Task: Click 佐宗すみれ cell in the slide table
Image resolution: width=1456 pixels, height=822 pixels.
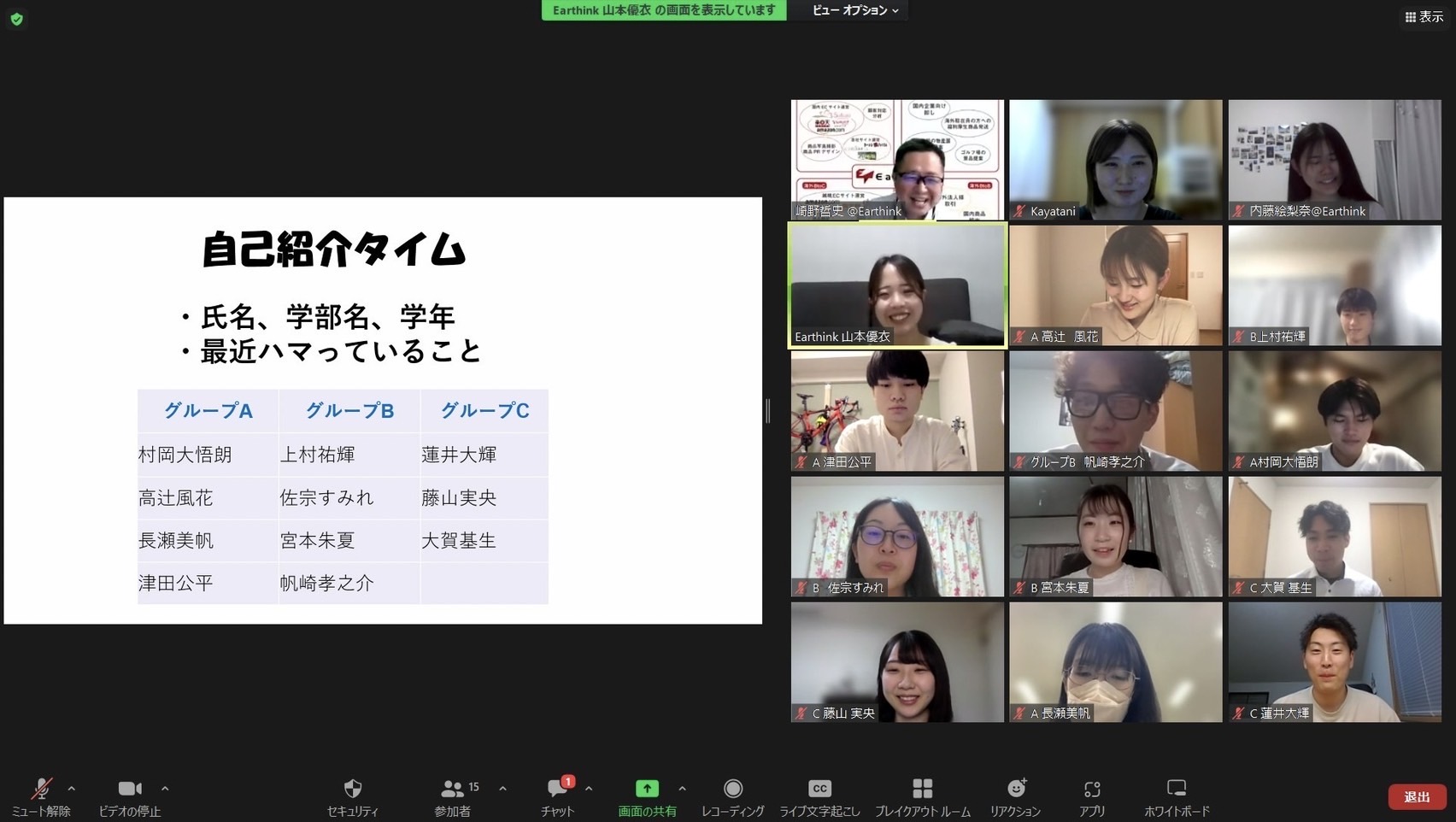Action: (x=349, y=497)
